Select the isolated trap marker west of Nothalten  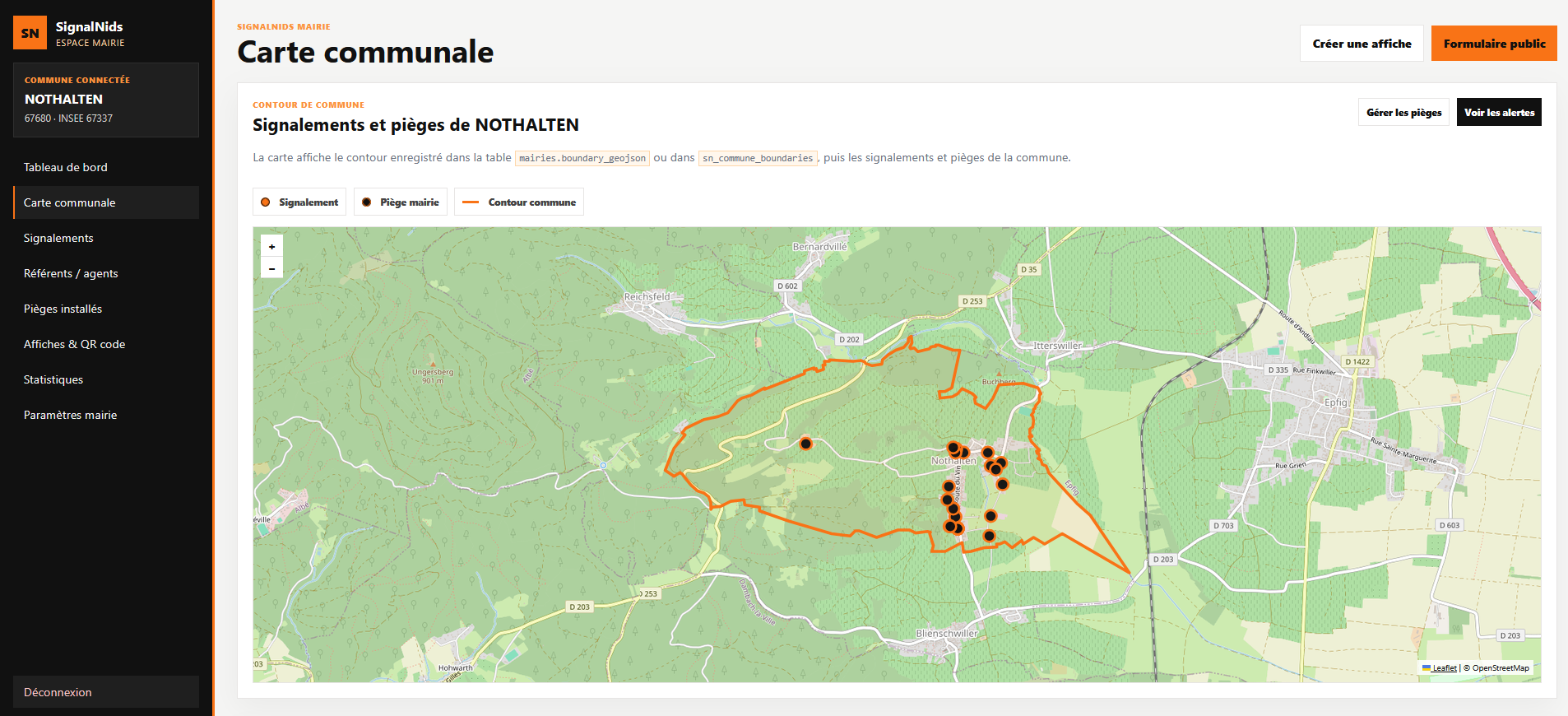[x=805, y=444]
